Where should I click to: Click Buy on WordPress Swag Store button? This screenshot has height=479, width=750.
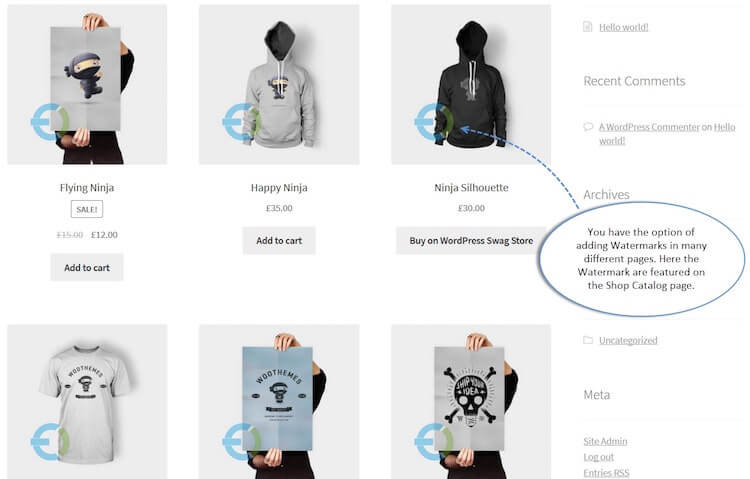pyautogui.click(x=471, y=241)
